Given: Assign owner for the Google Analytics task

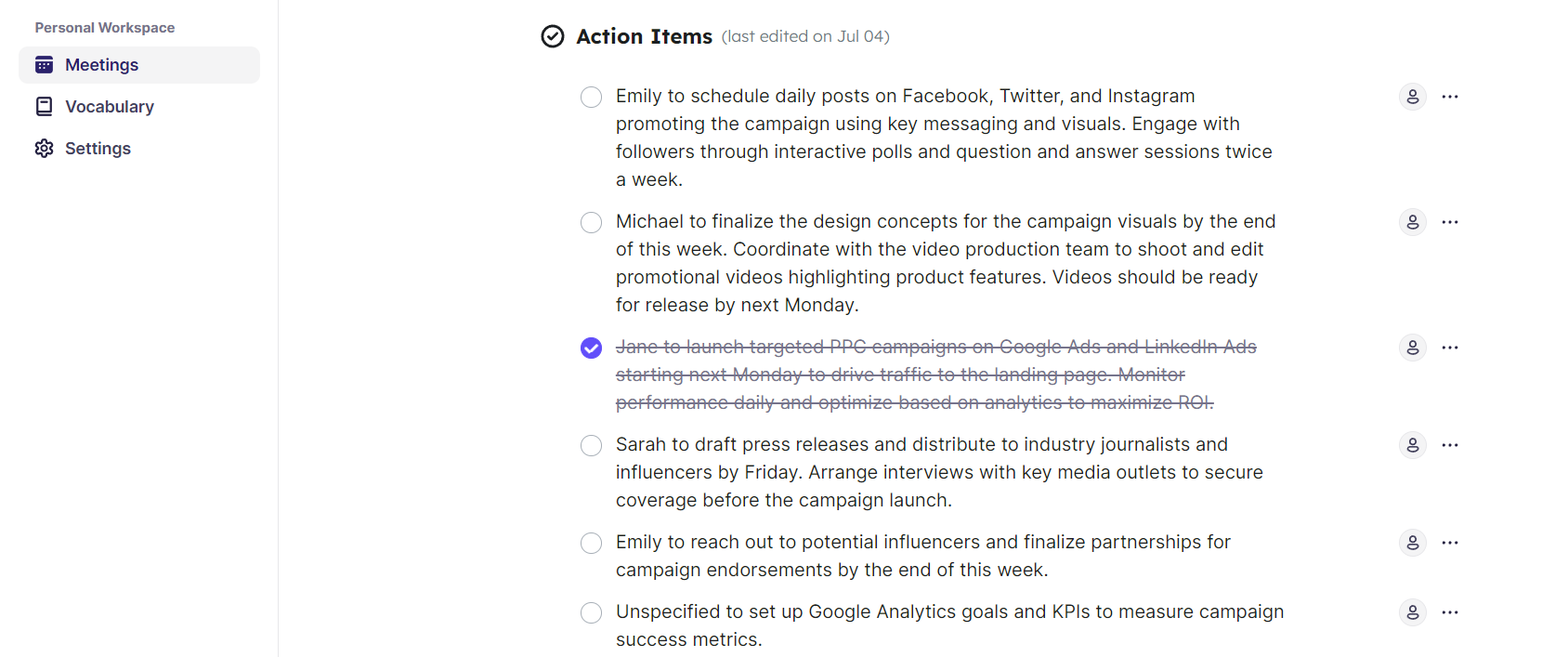Looking at the screenshot, I should (1412, 612).
